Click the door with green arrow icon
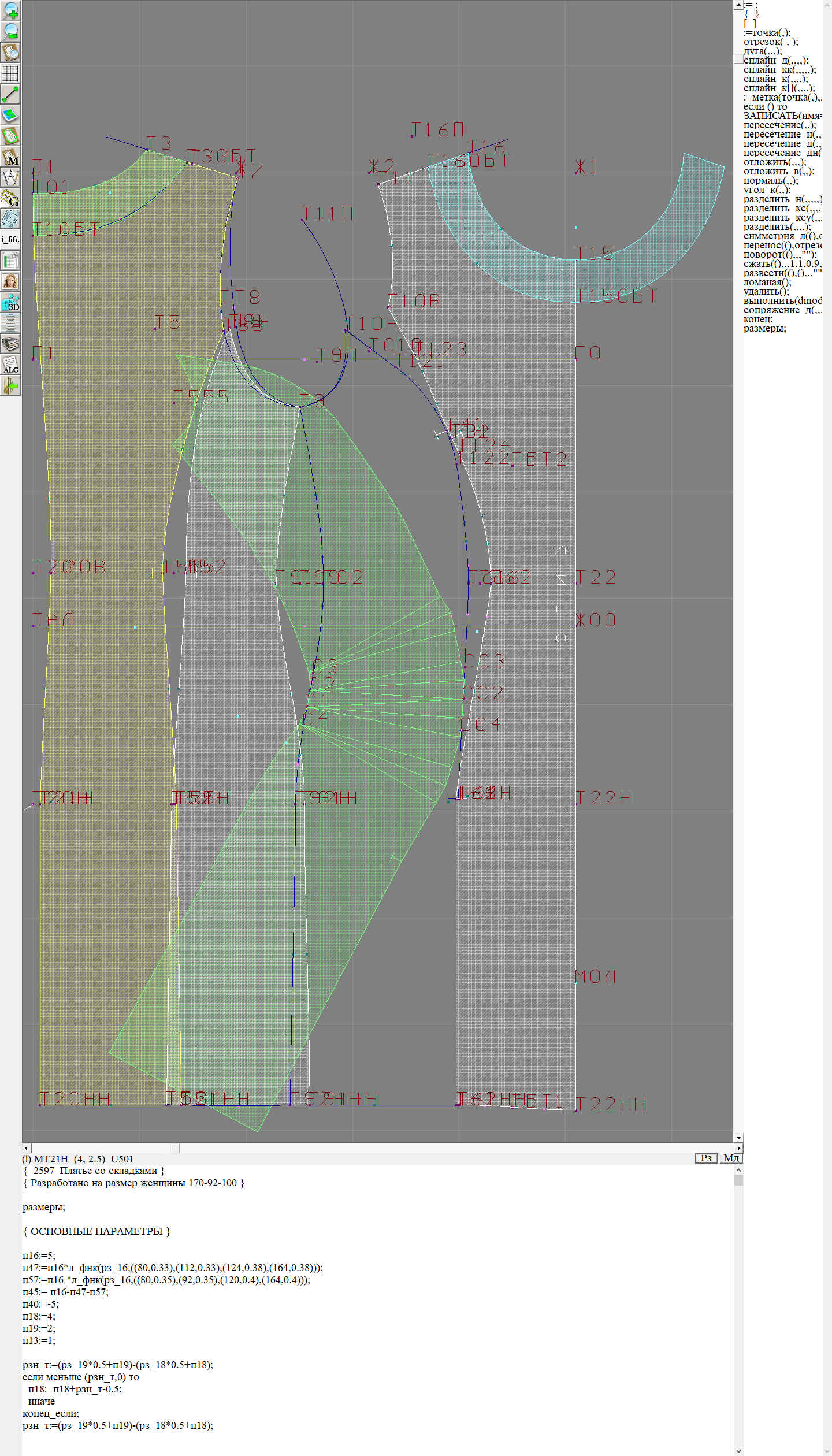This screenshot has width=832, height=1456. click(10, 386)
